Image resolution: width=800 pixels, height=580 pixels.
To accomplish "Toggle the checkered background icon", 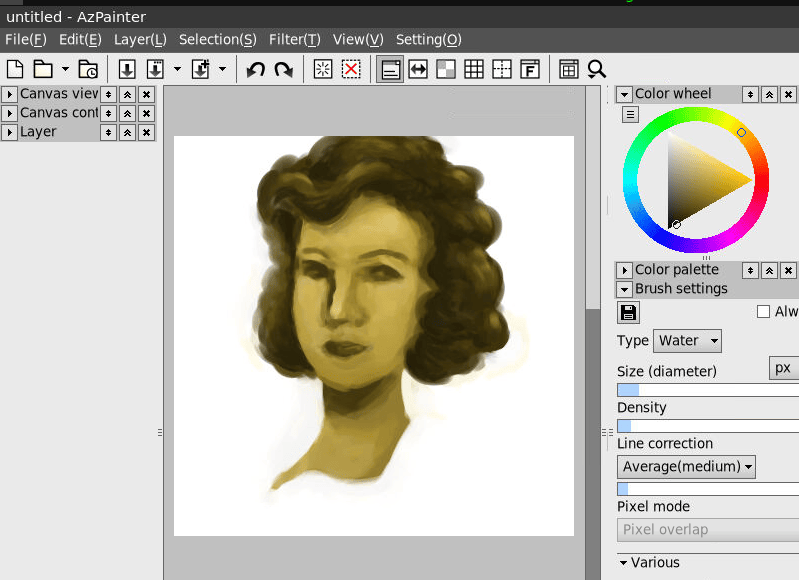I will (446, 69).
